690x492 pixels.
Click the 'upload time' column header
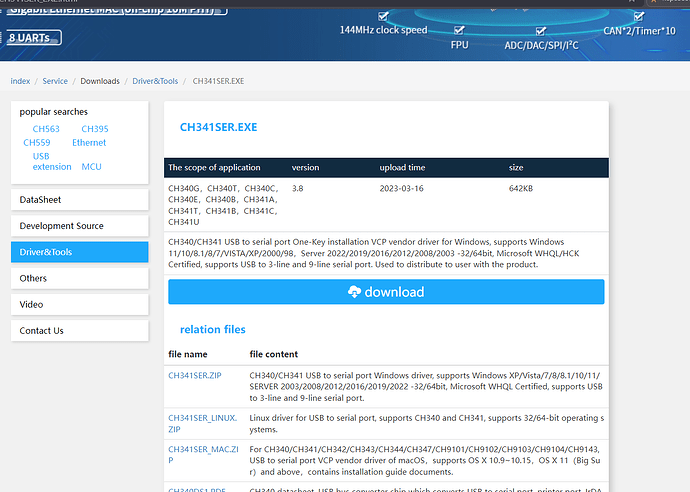pyautogui.click(x=402, y=168)
